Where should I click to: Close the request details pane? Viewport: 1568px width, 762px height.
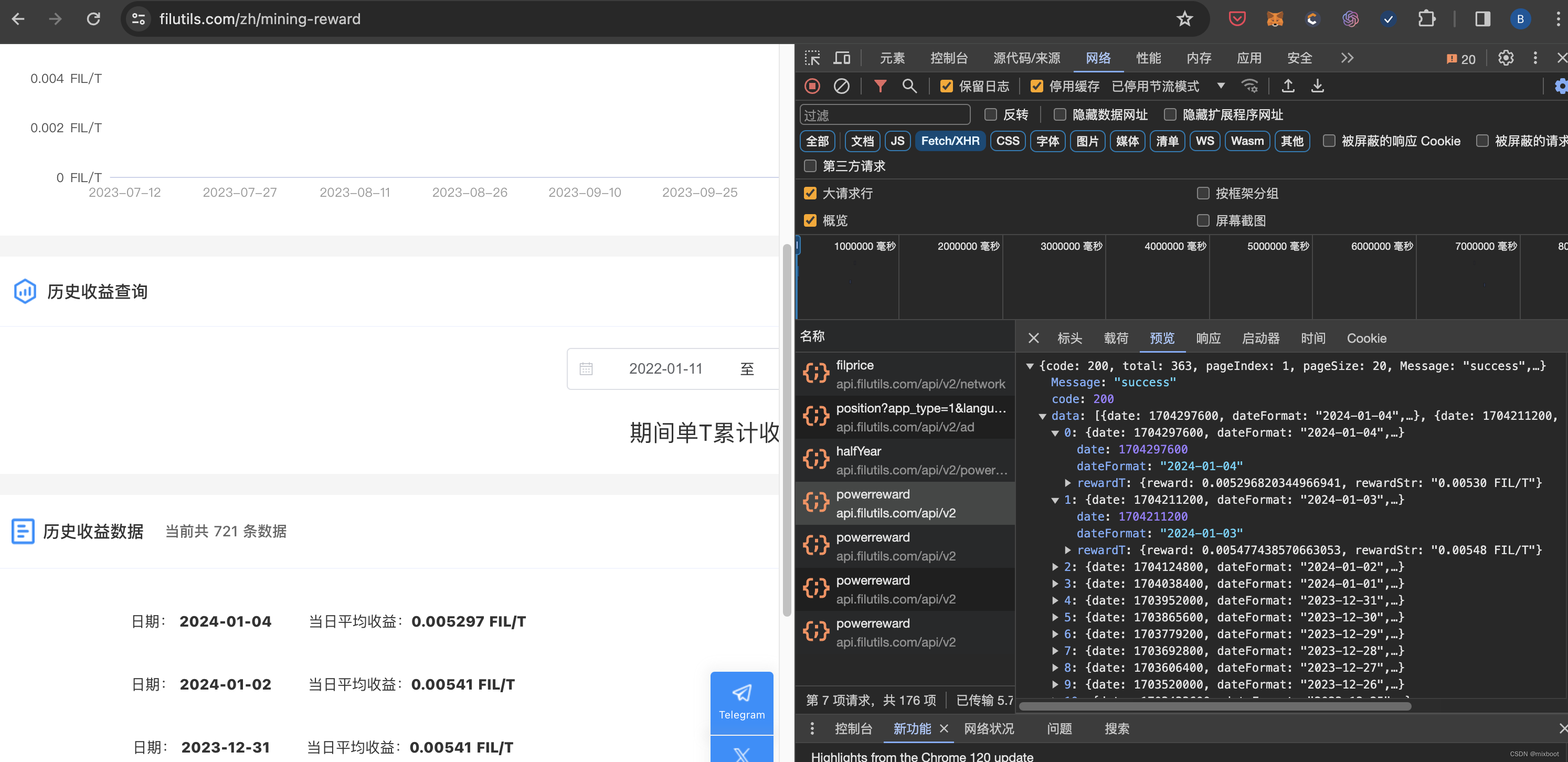click(1033, 338)
